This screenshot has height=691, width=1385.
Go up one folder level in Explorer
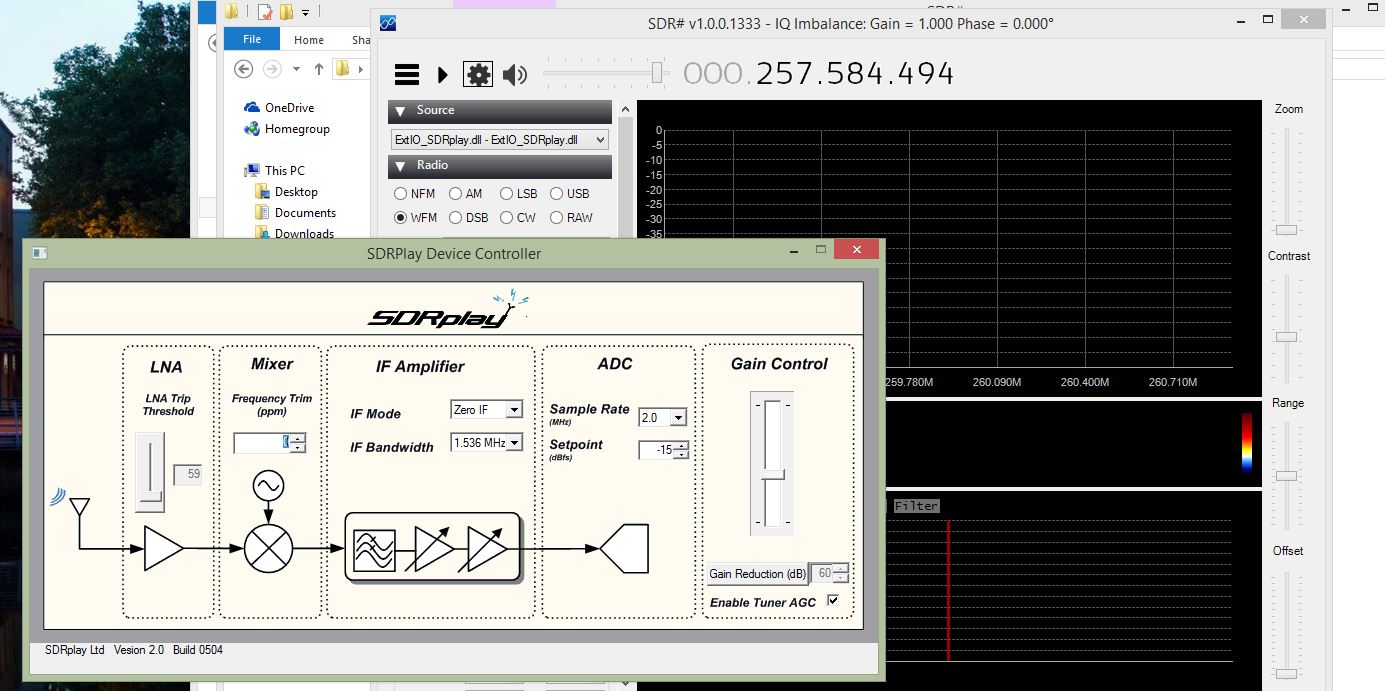pyautogui.click(x=319, y=69)
